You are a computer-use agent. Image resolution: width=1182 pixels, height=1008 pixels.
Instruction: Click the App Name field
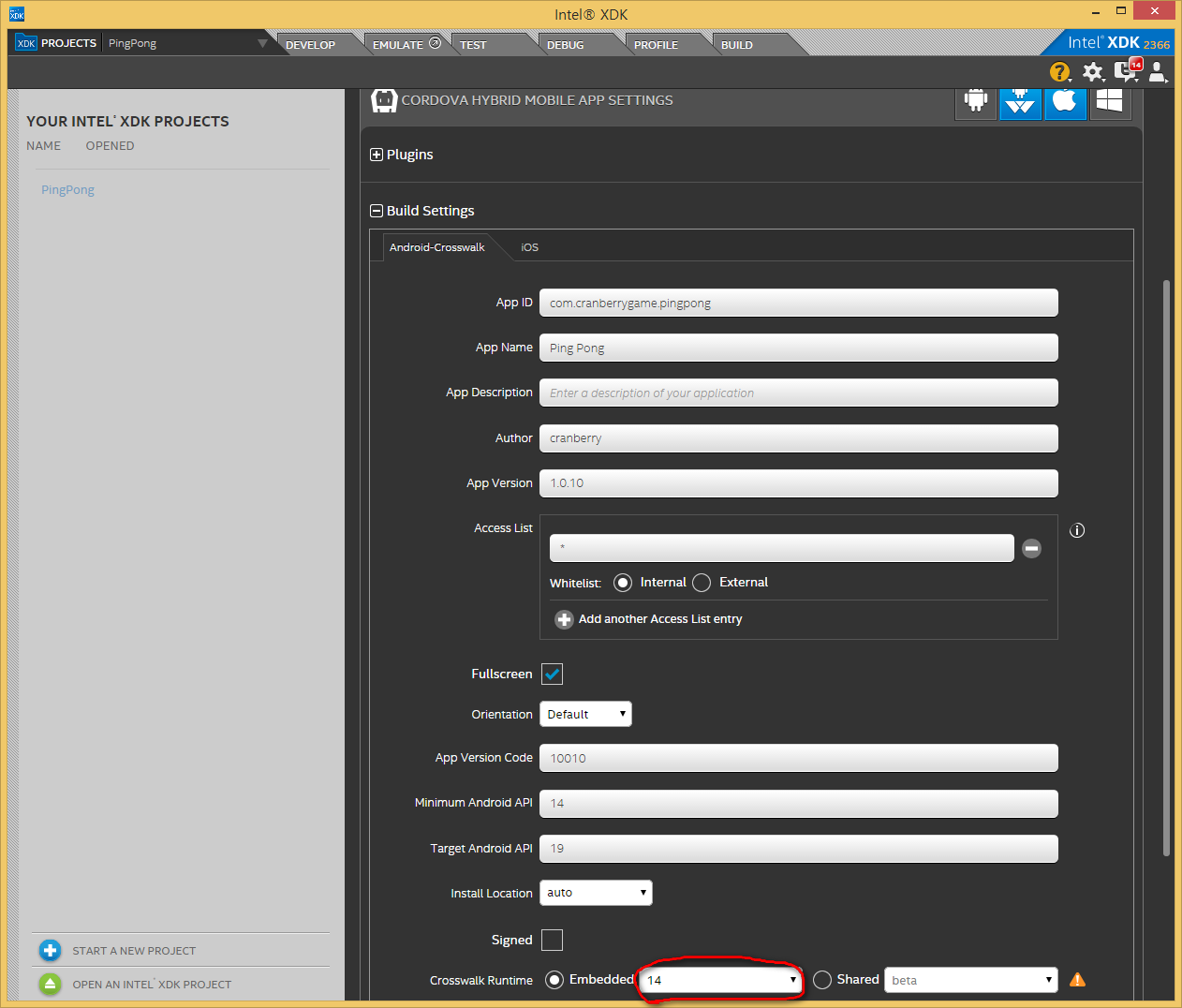click(x=799, y=348)
